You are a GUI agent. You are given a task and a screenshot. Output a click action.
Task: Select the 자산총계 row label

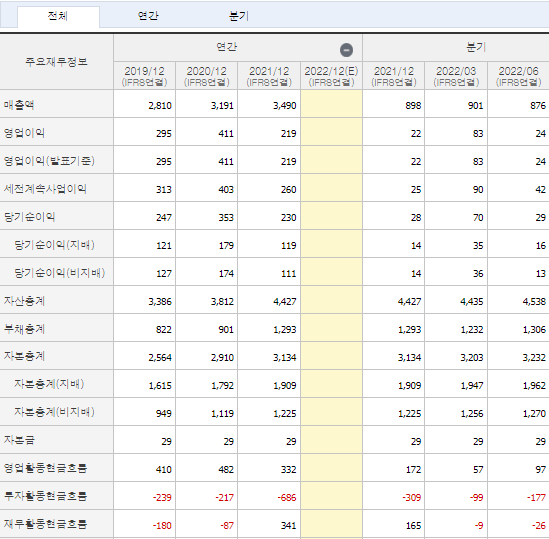coord(24,301)
